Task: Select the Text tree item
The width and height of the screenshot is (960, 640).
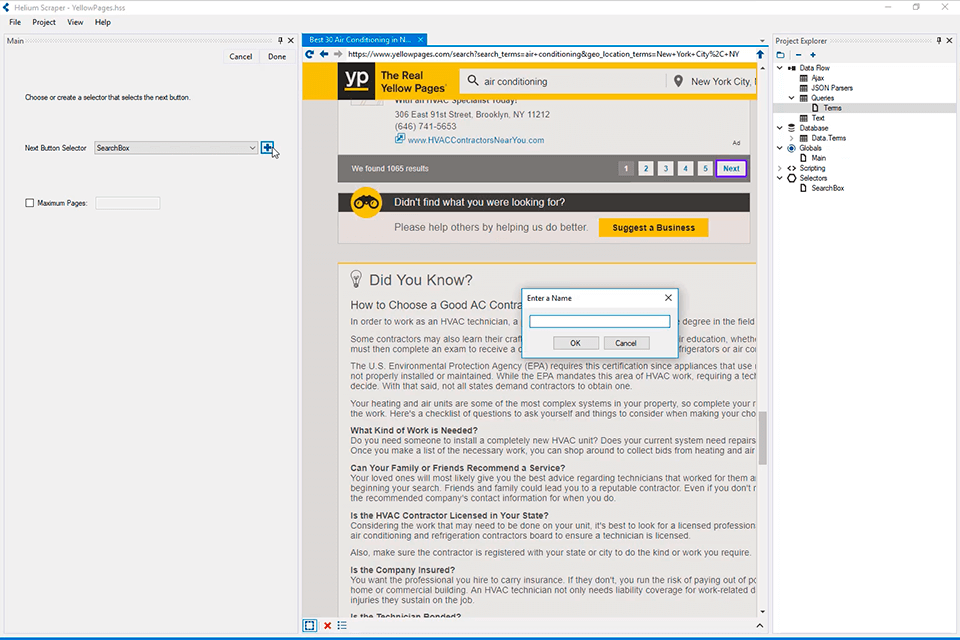Action: point(818,118)
